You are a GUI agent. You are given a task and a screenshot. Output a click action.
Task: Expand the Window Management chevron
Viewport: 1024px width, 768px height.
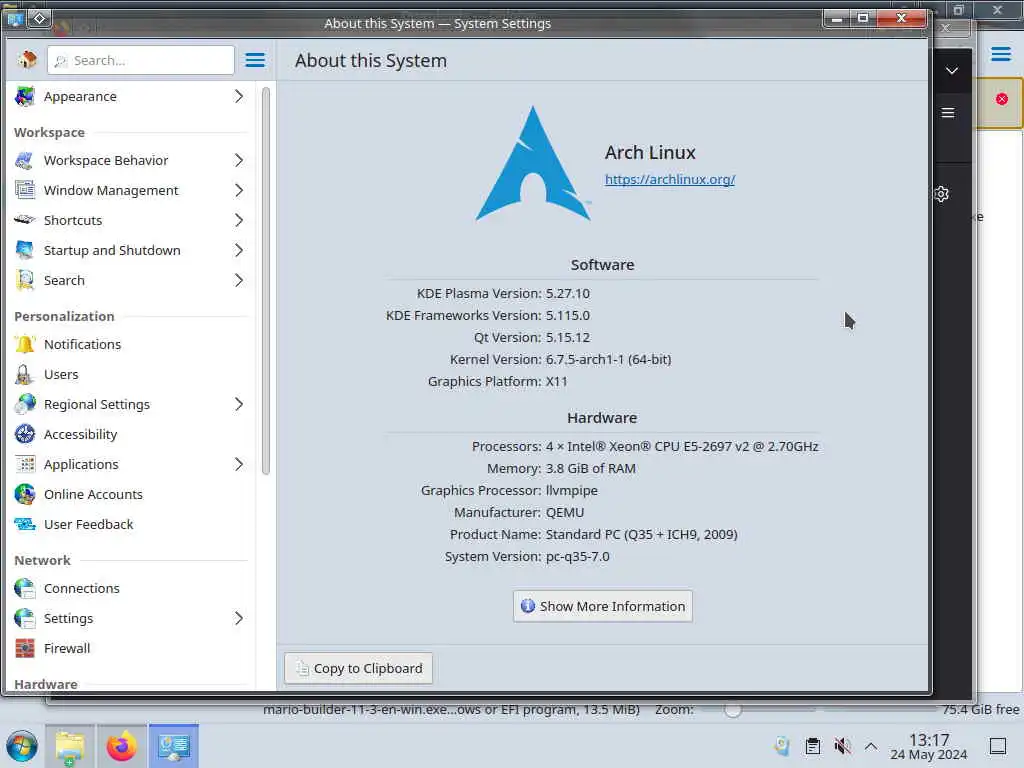coord(239,190)
